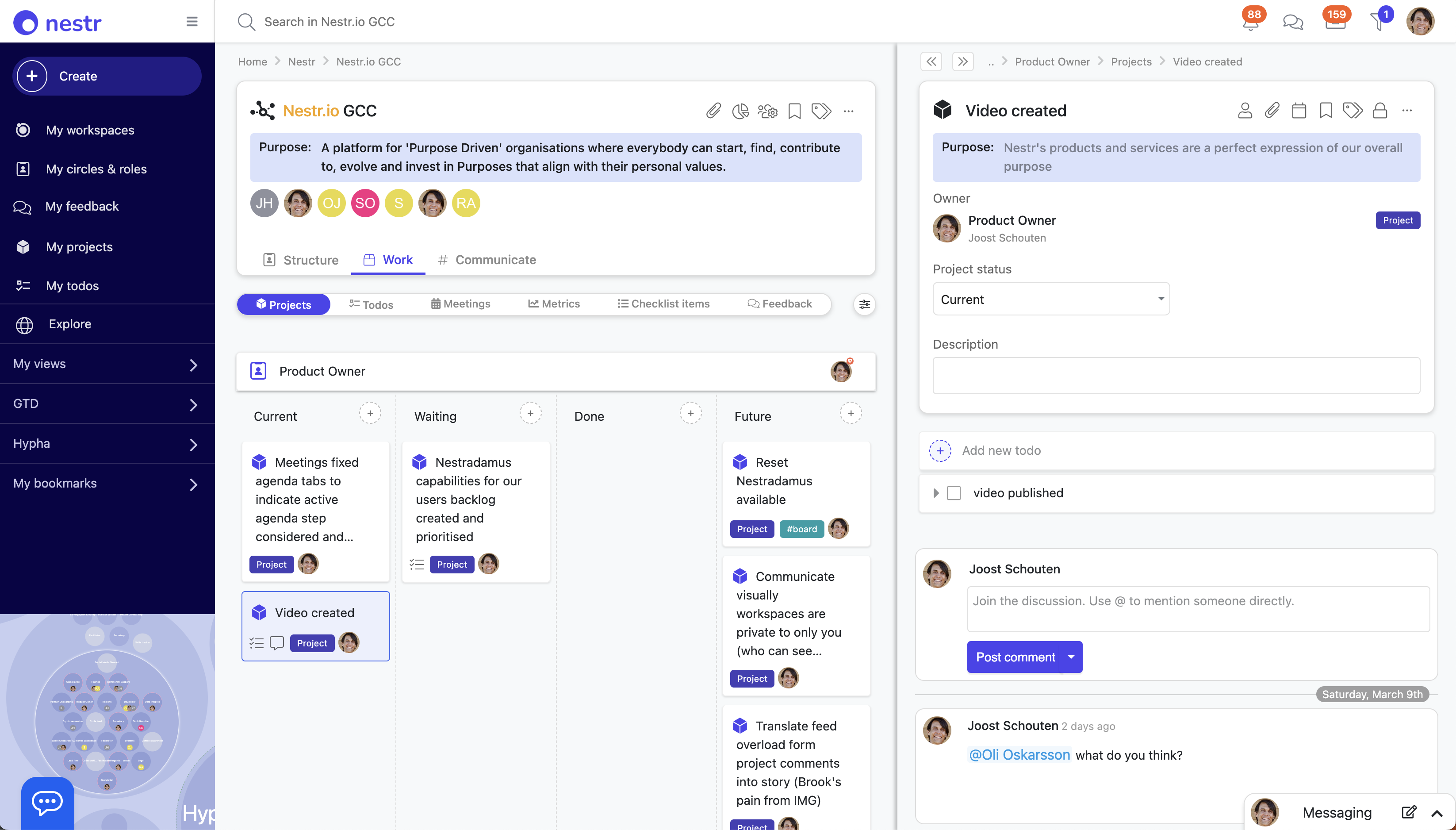Select the Todos view tab
The image size is (1456, 830).
tap(372, 304)
